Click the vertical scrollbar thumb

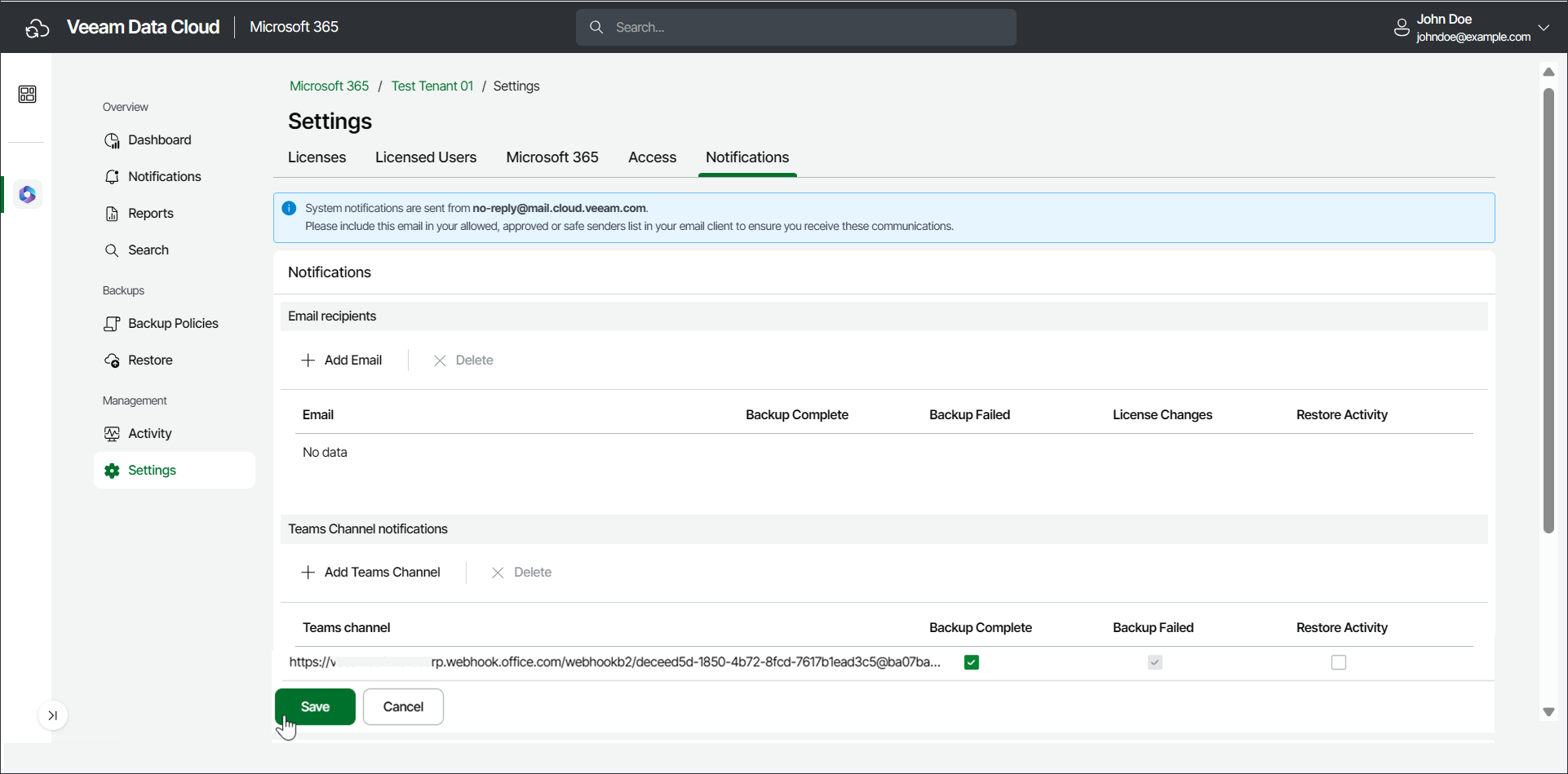tap(1548, 310)
